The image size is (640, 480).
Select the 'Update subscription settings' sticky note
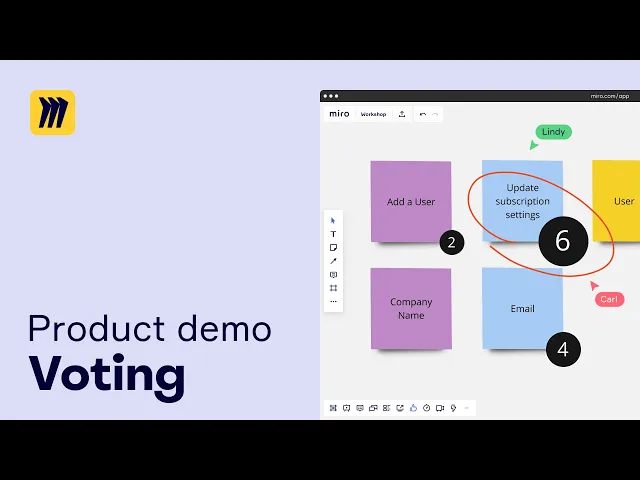coord(522,201)
